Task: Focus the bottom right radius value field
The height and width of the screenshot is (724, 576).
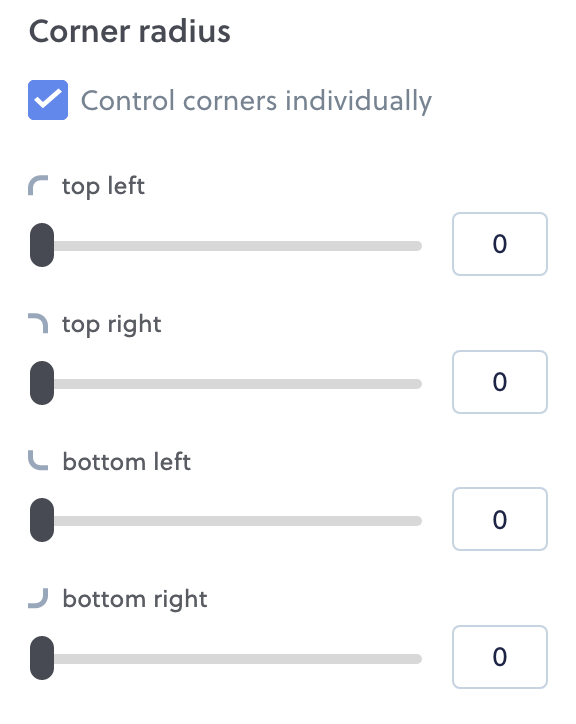Action: (500, 657)
